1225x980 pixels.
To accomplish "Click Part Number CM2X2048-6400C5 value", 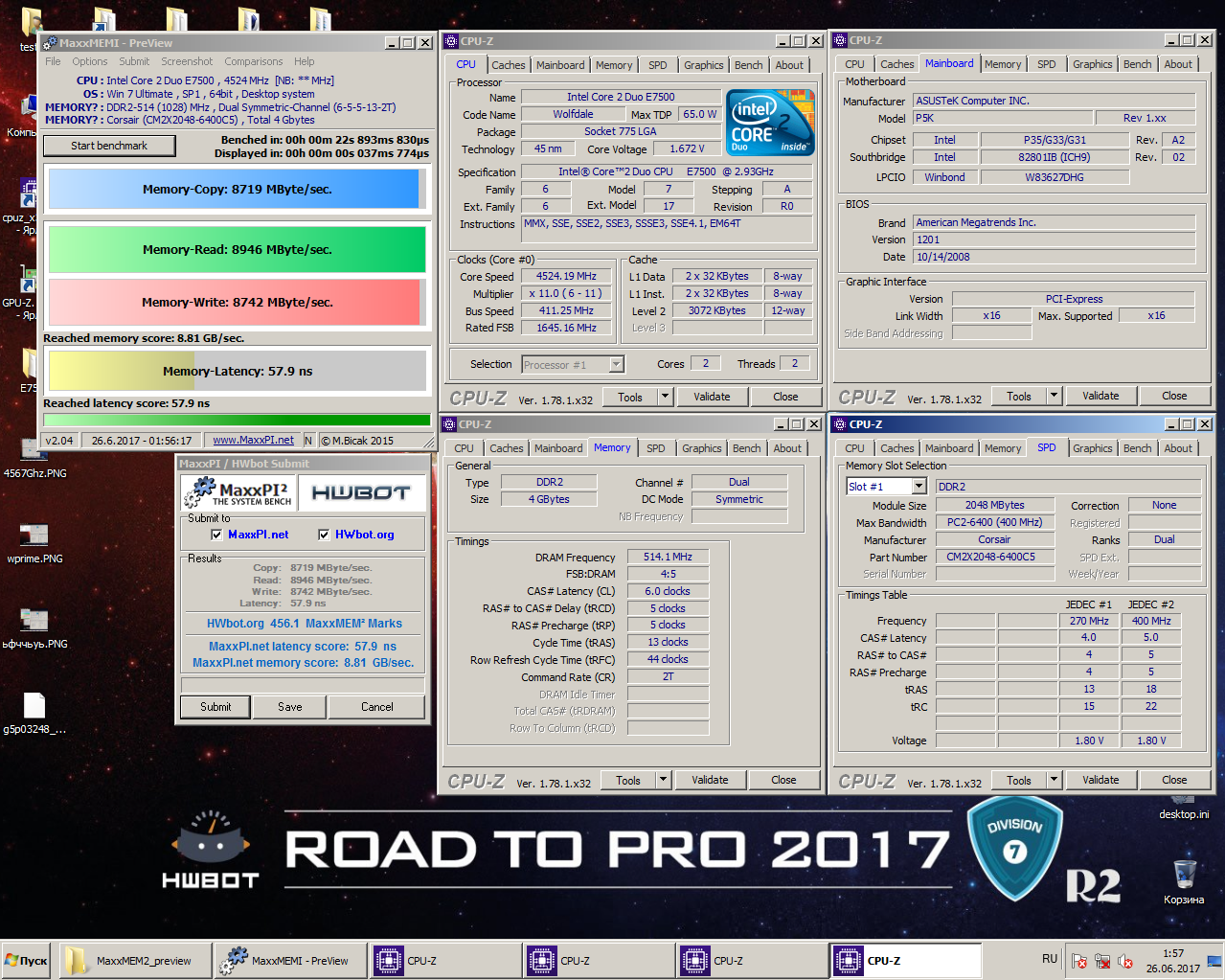I will pos(995,557).
